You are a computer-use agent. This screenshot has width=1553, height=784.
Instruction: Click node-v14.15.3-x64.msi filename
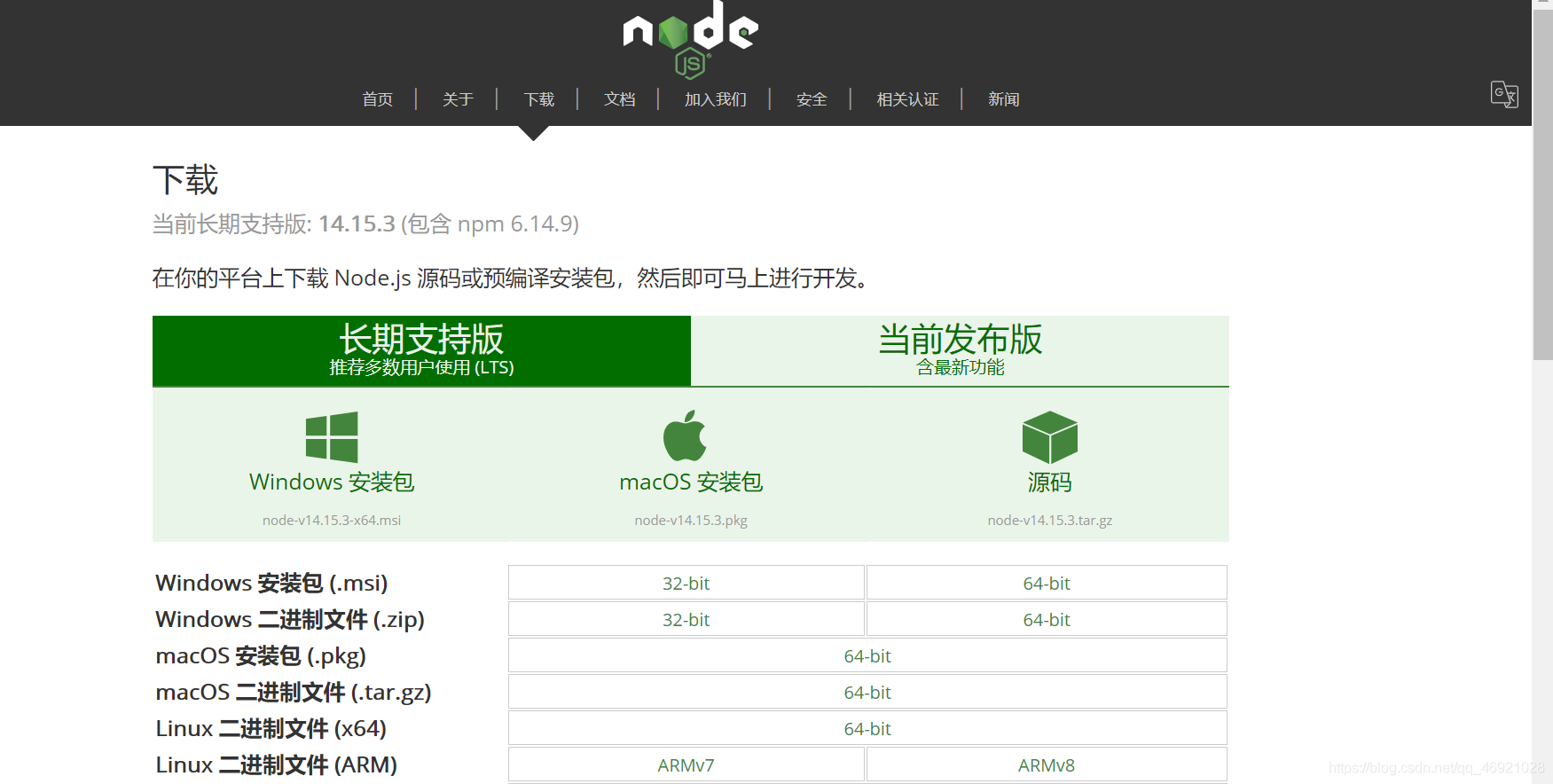332,521
